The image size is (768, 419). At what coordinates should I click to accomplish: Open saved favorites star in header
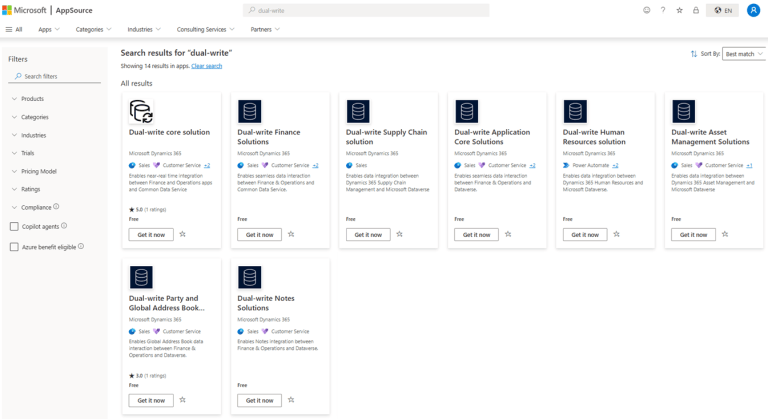pyautogui.click(x=679, y=10)
